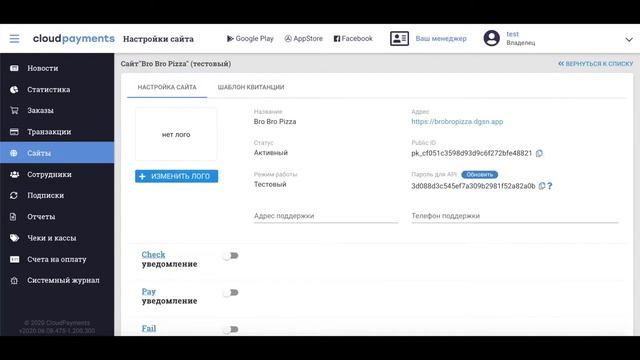Click the Check link
640x360 pixels.
point(153,254)
